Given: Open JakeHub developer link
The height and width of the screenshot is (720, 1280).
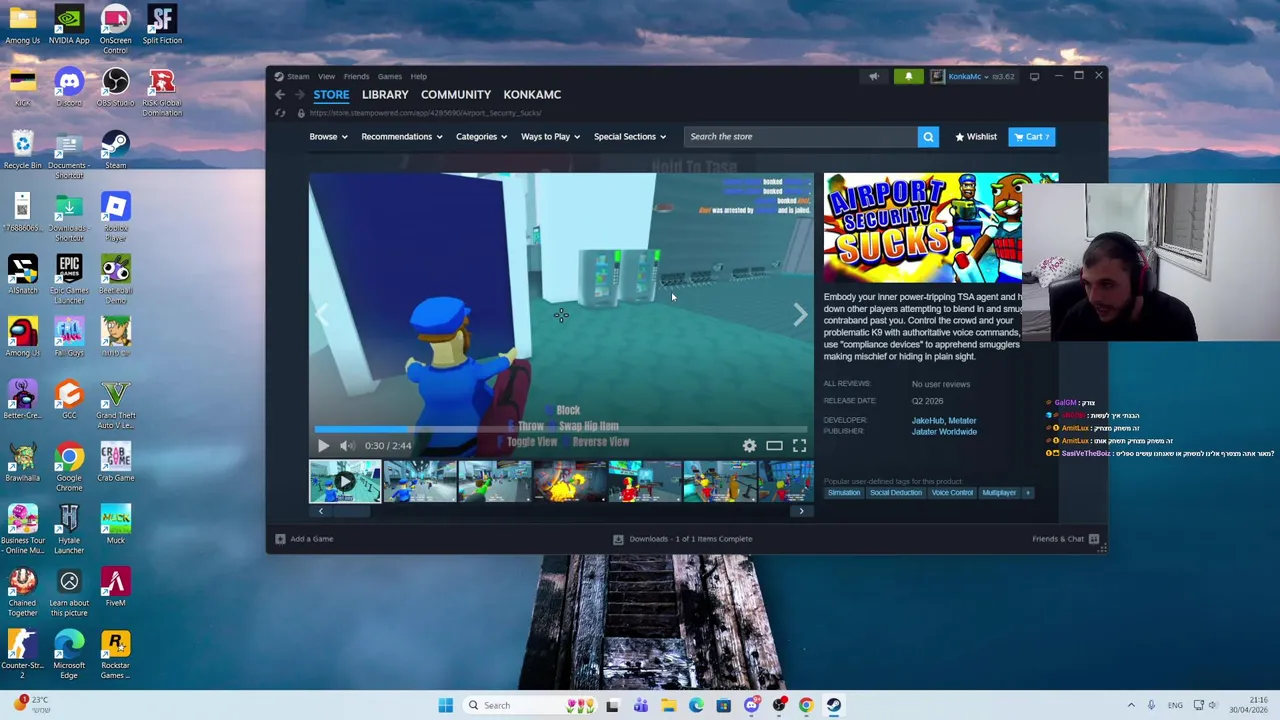Looking at the screenshot, I should pyautogui.click(x=927, y=421).
